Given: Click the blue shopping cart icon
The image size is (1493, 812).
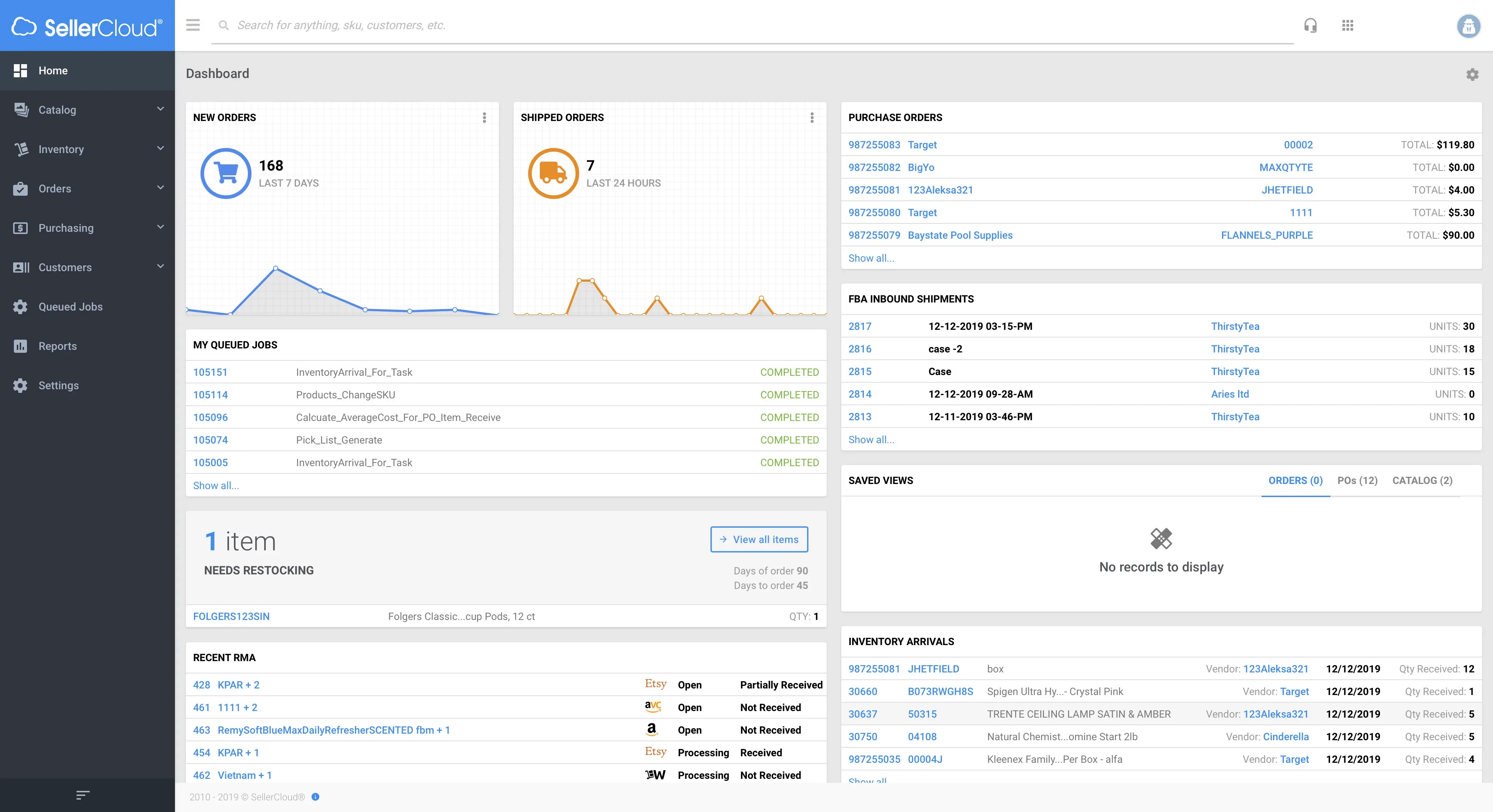Looking at the screenshot, I should 226,173.
